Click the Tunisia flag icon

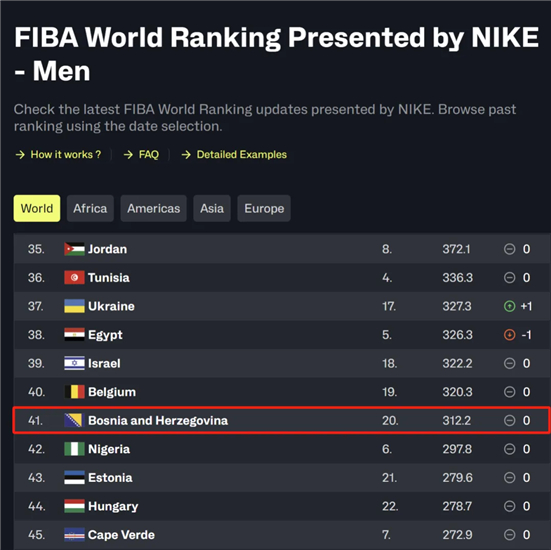pyautogui.click(x=74, y=278)
